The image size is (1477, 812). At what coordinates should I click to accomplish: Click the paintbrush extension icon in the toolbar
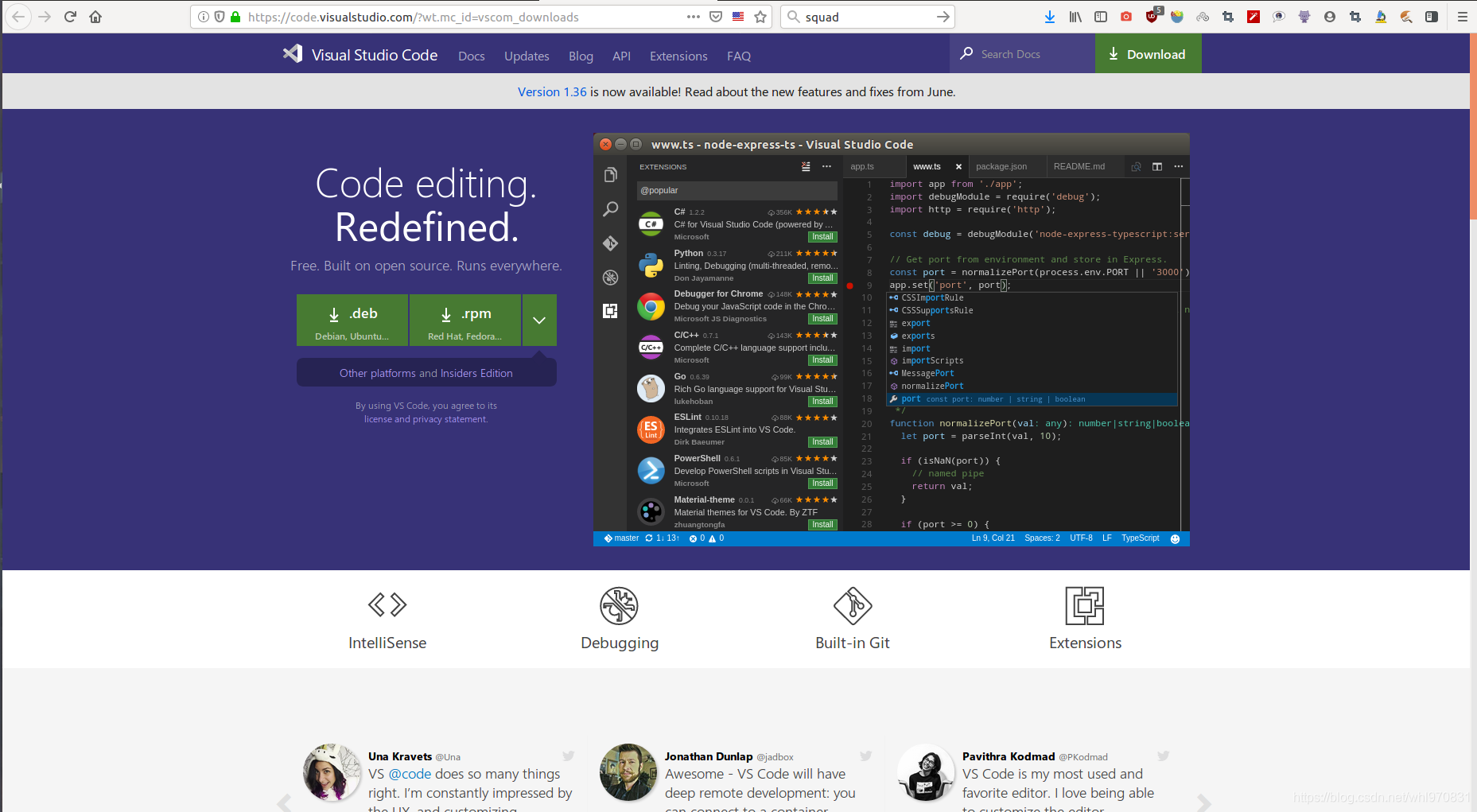coord(1406,17)
